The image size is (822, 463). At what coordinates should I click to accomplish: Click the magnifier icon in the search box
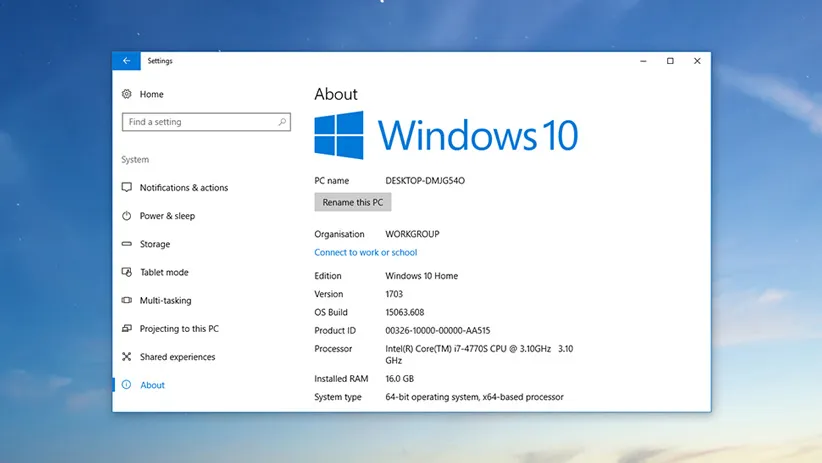[x=283, y=122]
